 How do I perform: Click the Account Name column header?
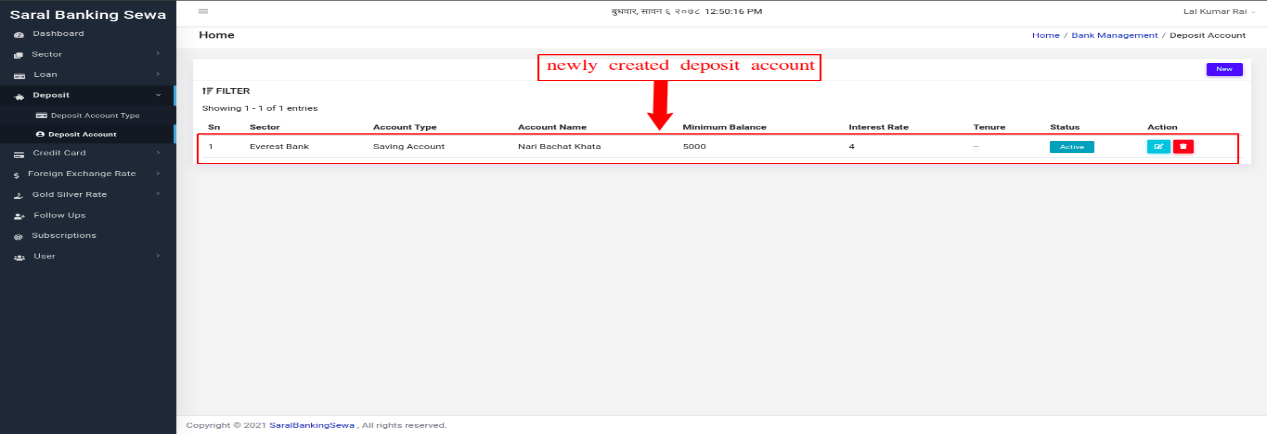pos(552,127)
